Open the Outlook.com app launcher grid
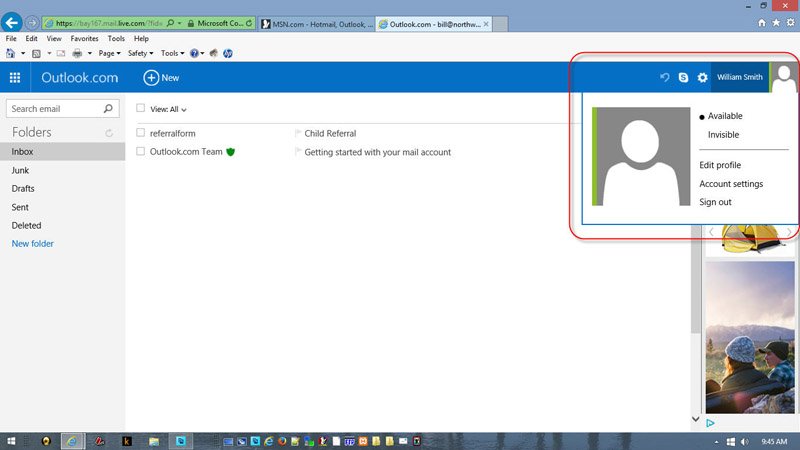The height and width of the screenshot is (450, 800). [15, 78]
